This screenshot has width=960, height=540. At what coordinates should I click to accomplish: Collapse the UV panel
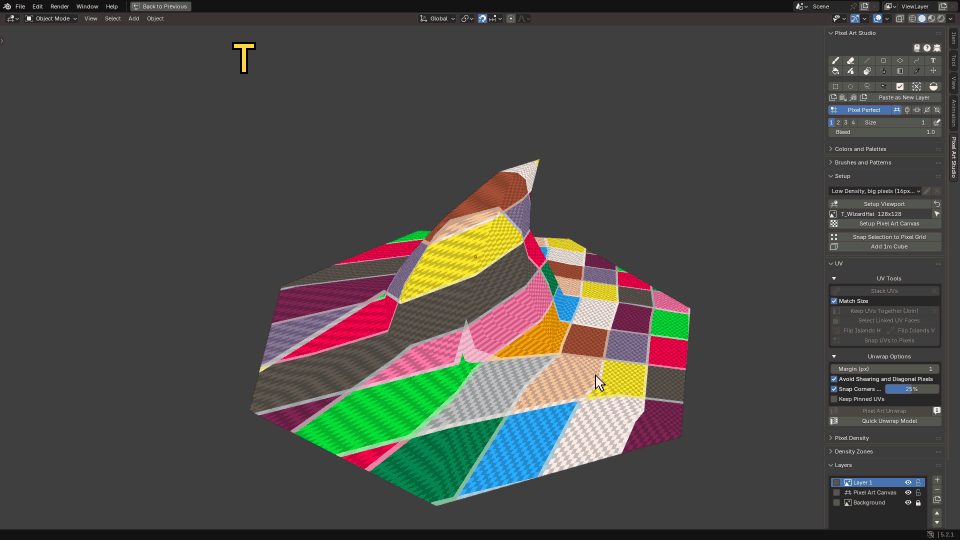pyautogui.click(x=838, y=263)
